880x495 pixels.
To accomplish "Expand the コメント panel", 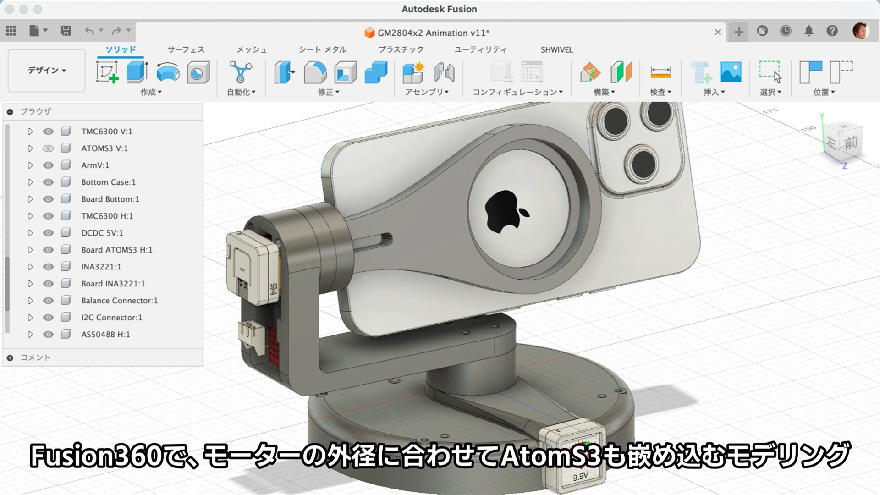I will click(10, 358).
